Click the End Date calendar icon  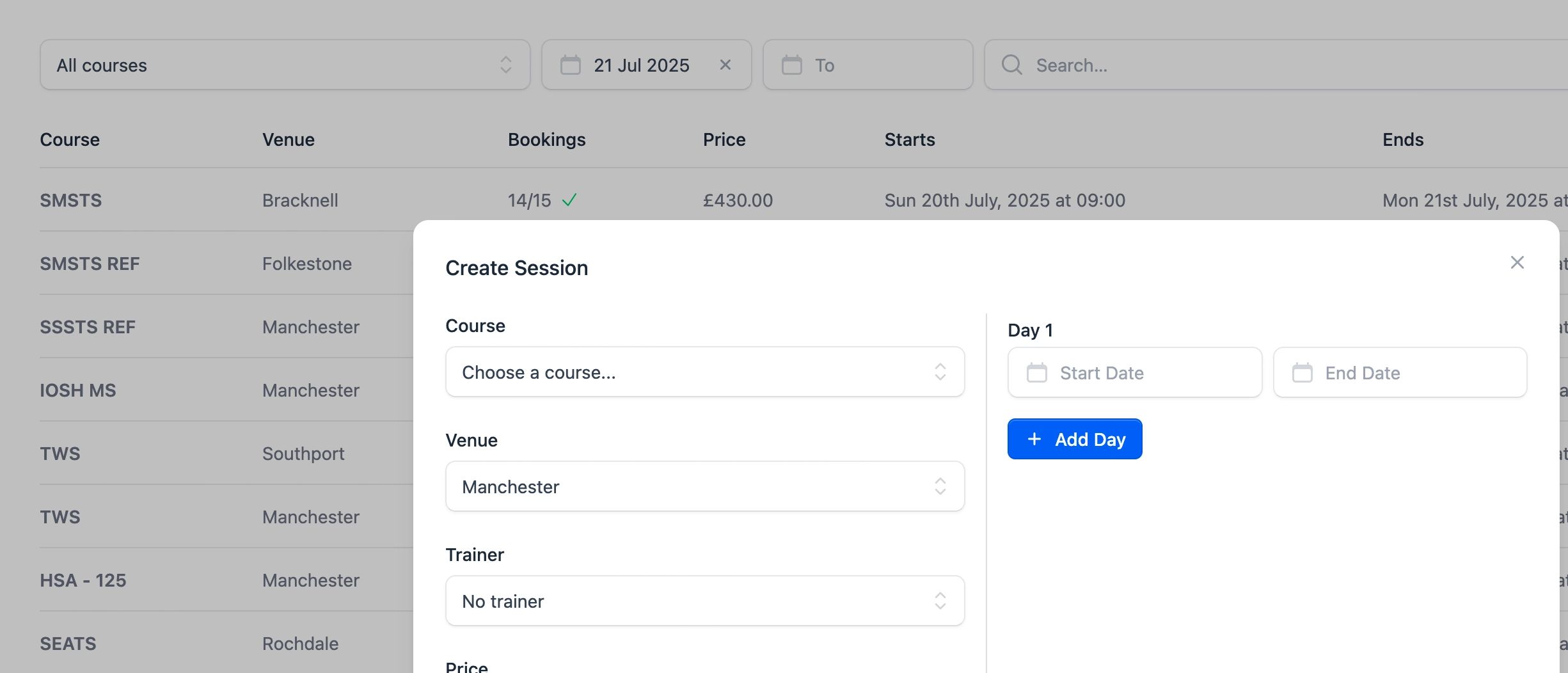click(x=1302, y=372)
